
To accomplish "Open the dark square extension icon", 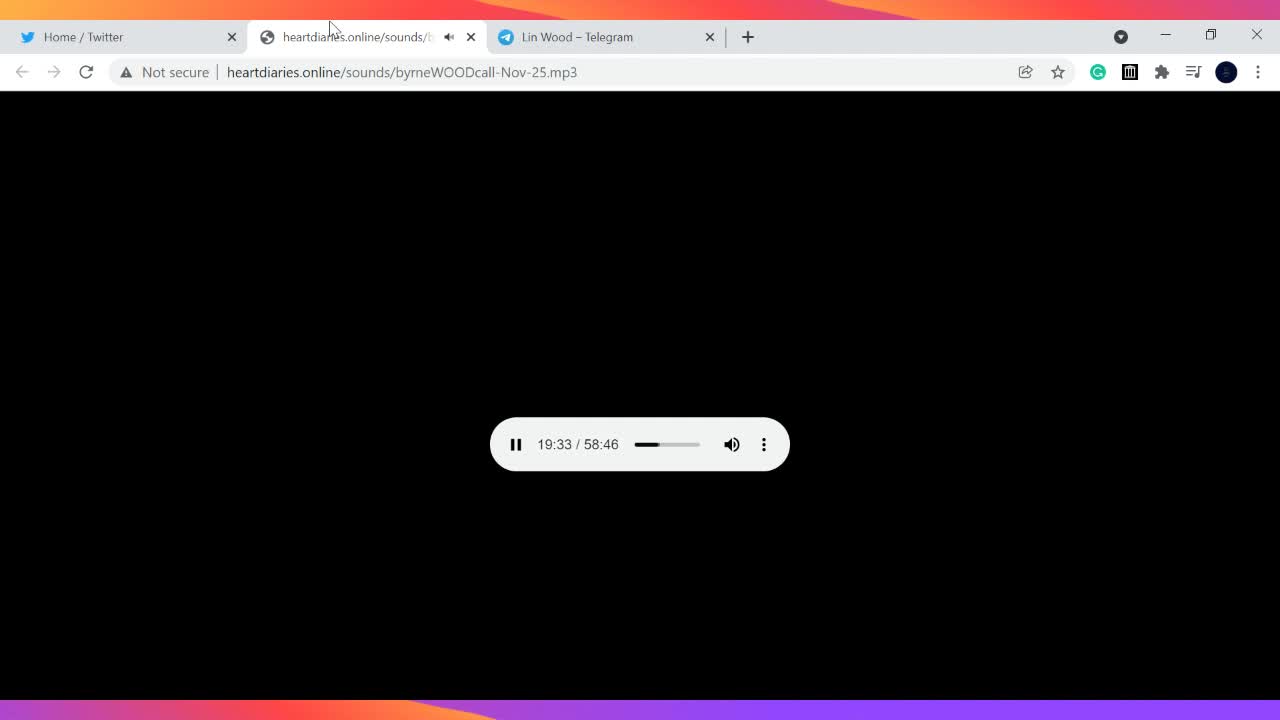I will [x=1130, y=72].
